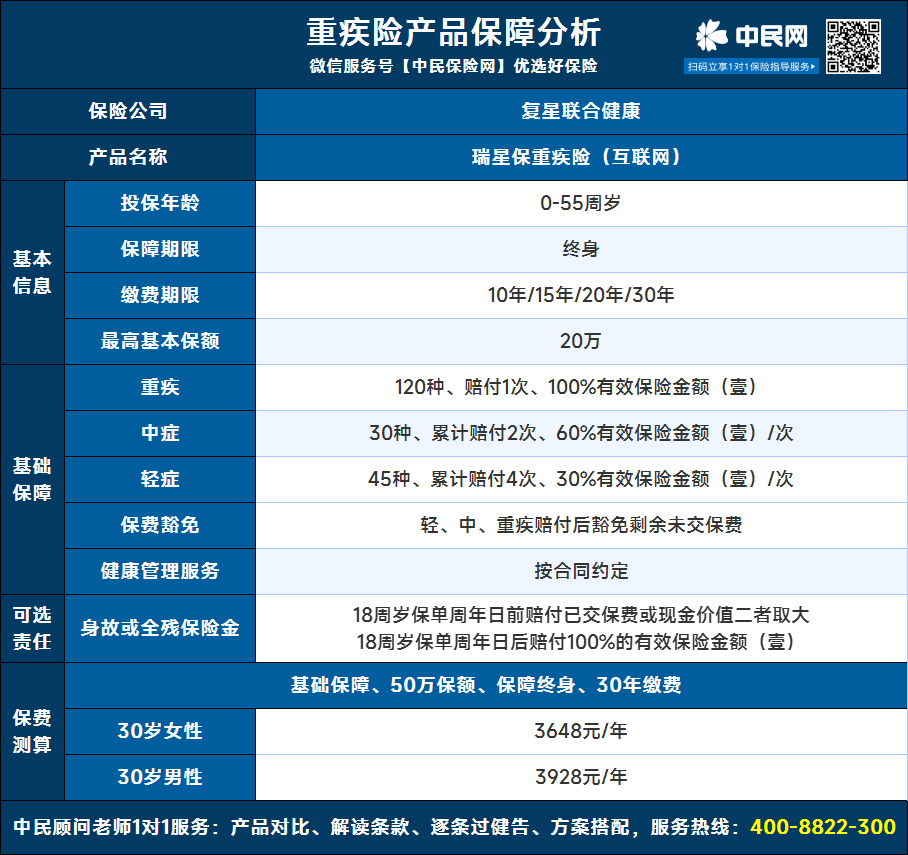Viewport: 908px width, 855px height.
Task: Select the 重疾 row label
Action: pyautogui.click(x=160, y=388)
